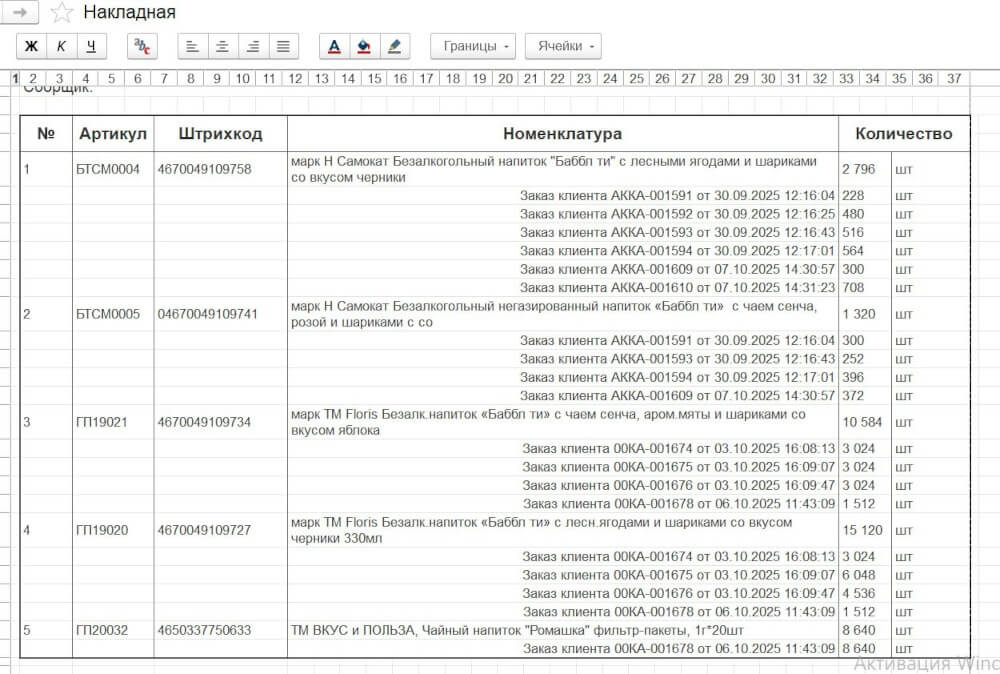
Task: Click the Номенклатура column header
Action: pyautogui.click(x=562, y=134)
